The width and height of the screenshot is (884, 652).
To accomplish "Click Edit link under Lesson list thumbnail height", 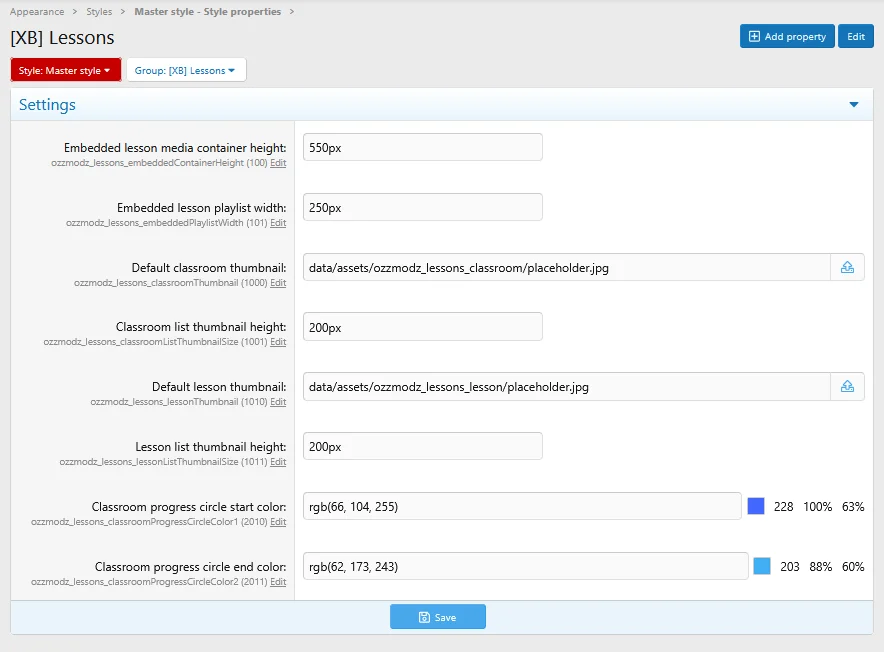I will (x=278, y=462).
